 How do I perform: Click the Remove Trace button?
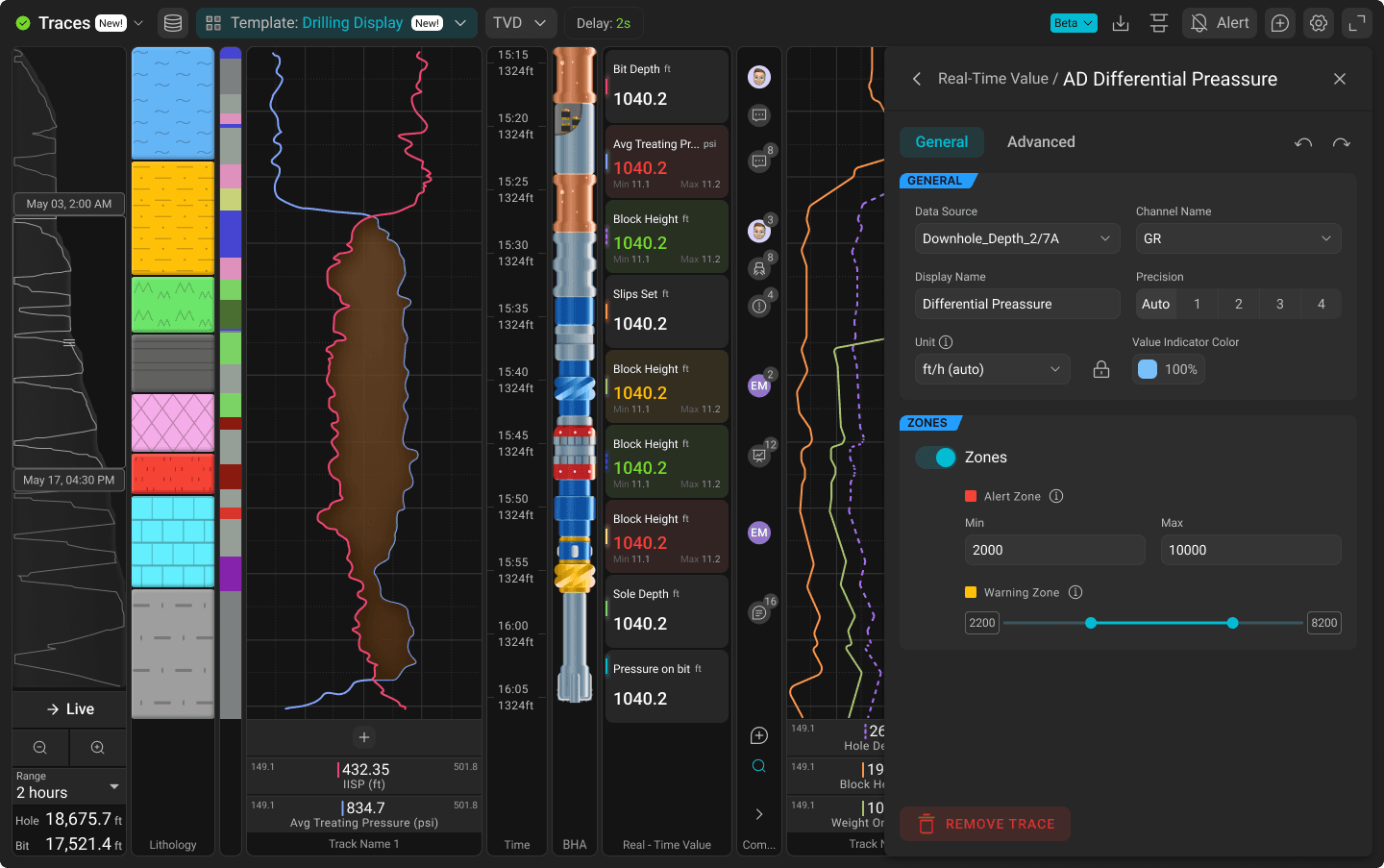pyautogui.click(x=985, y=824)
